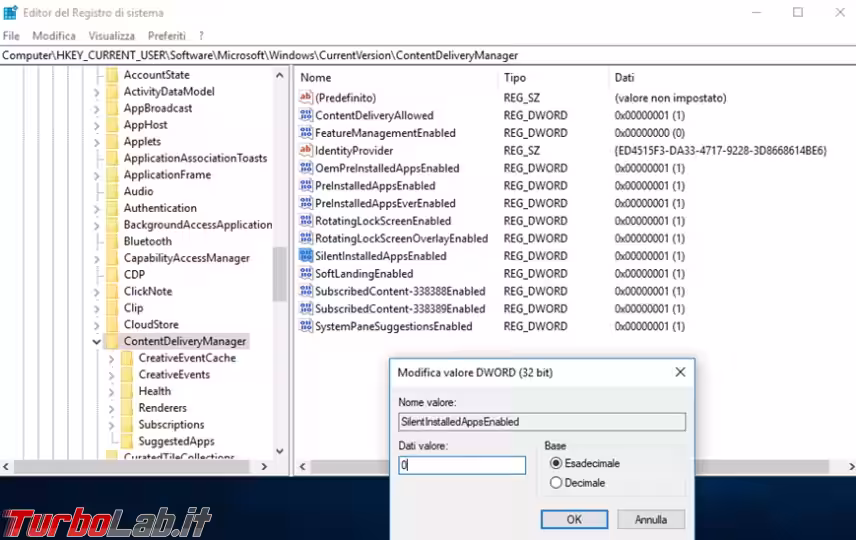
Task: Click the Audio folder icon
Action: (x=112, y=191)
